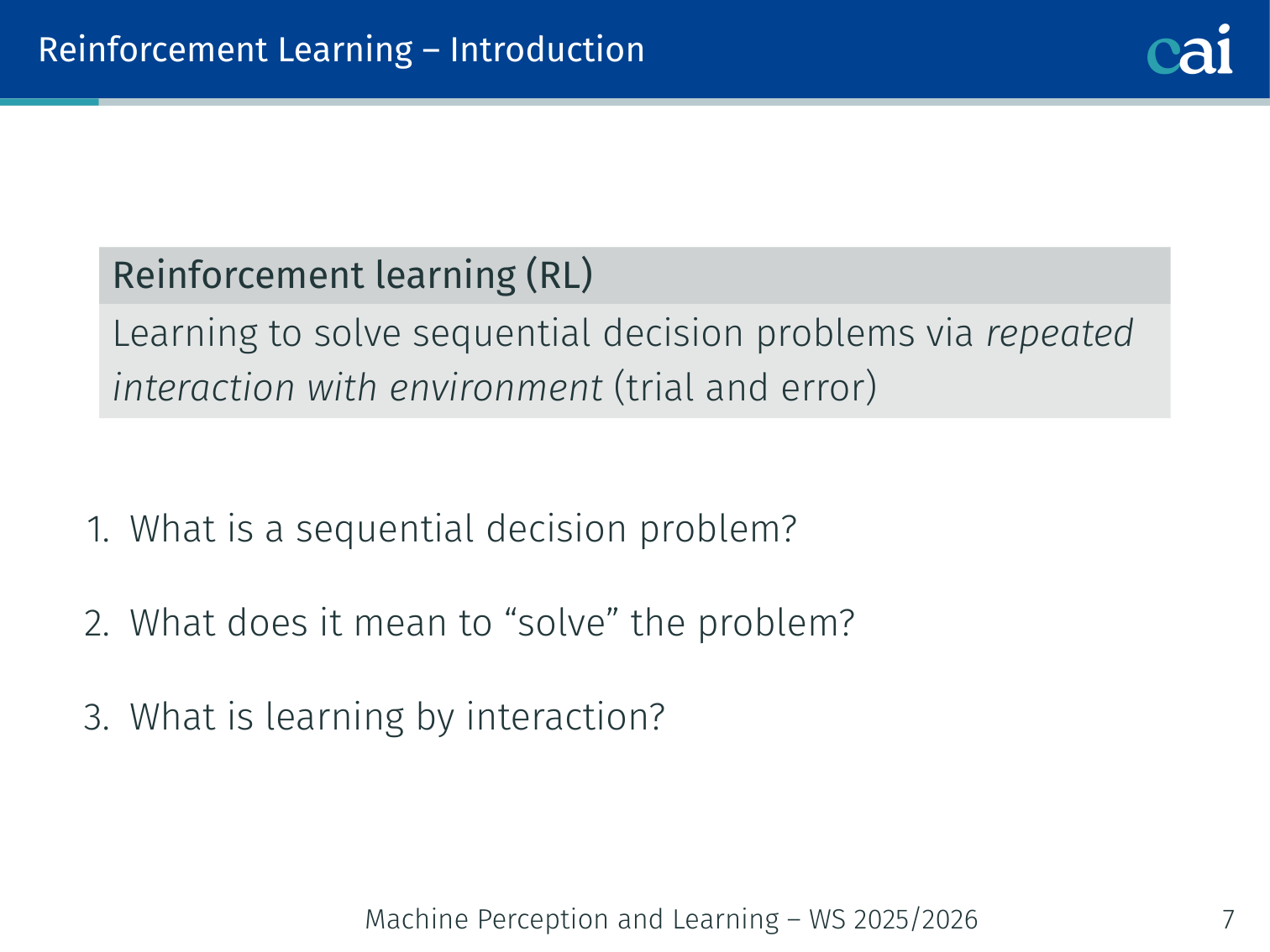The image size is (1270, 952).
Task: Click the list number '1.'
Action: point(98,530)
